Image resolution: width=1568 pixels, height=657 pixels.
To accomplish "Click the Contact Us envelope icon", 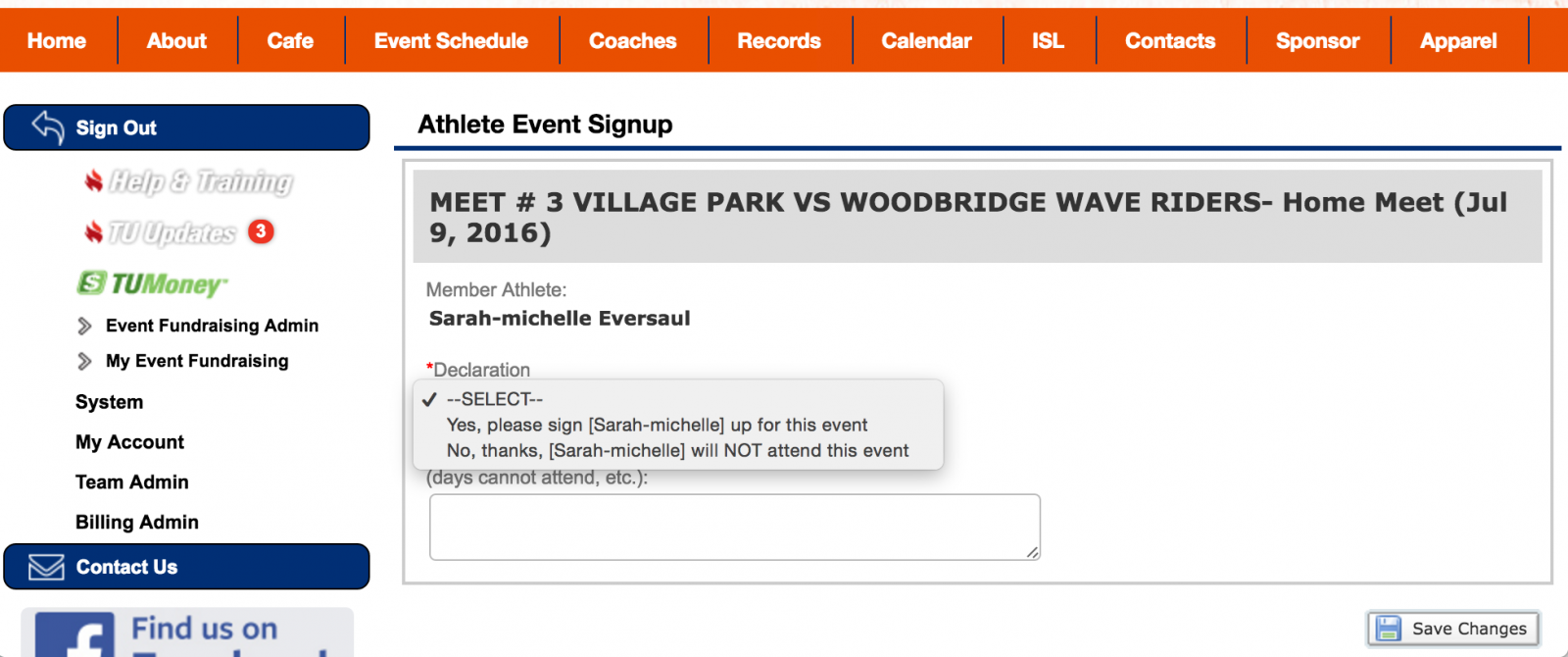I will (x=46, y=567).
